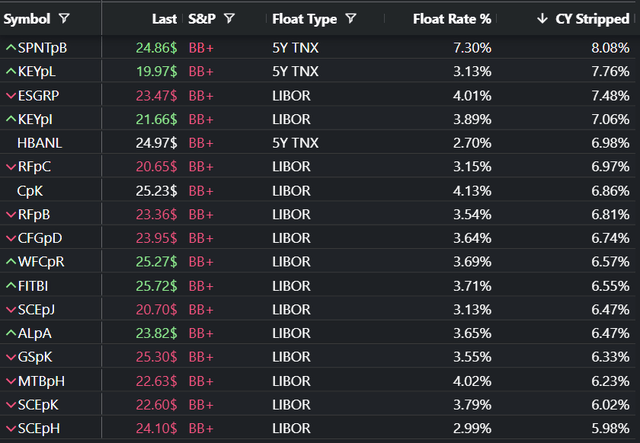Click the down arrow next to SCEpJ
Screen dimensions: 640x443
click(11, 309)
